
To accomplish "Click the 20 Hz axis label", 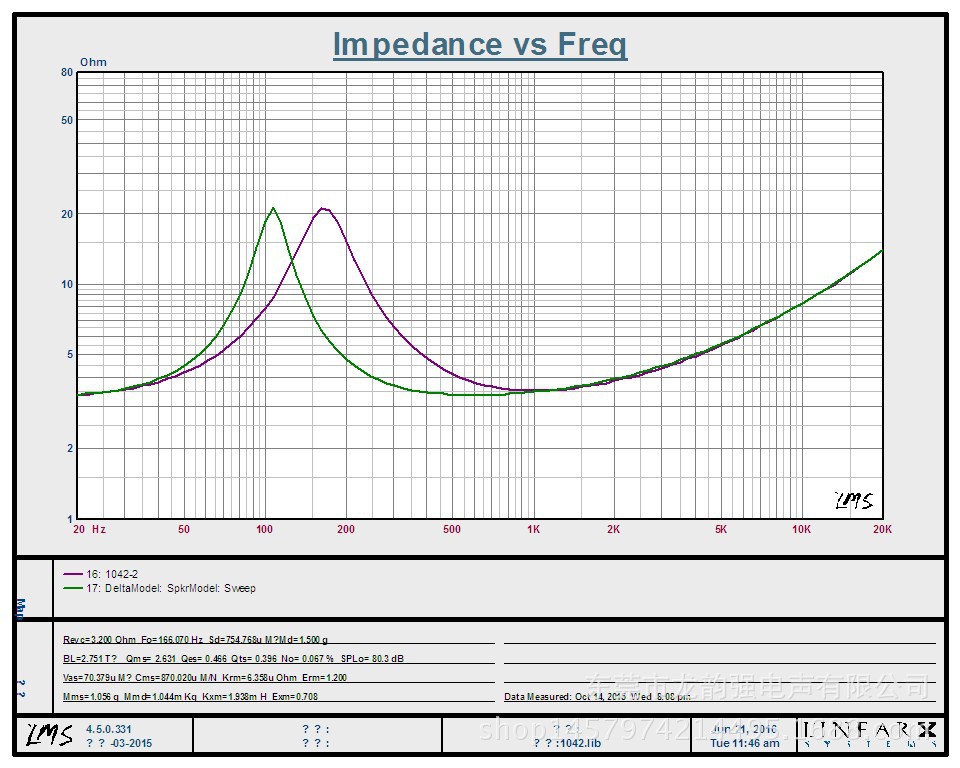I will click(89, 529).
